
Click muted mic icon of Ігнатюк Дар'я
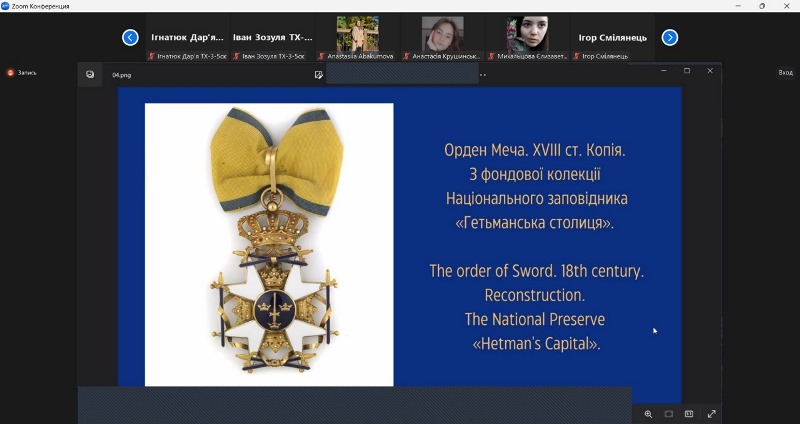click(151, 56)
